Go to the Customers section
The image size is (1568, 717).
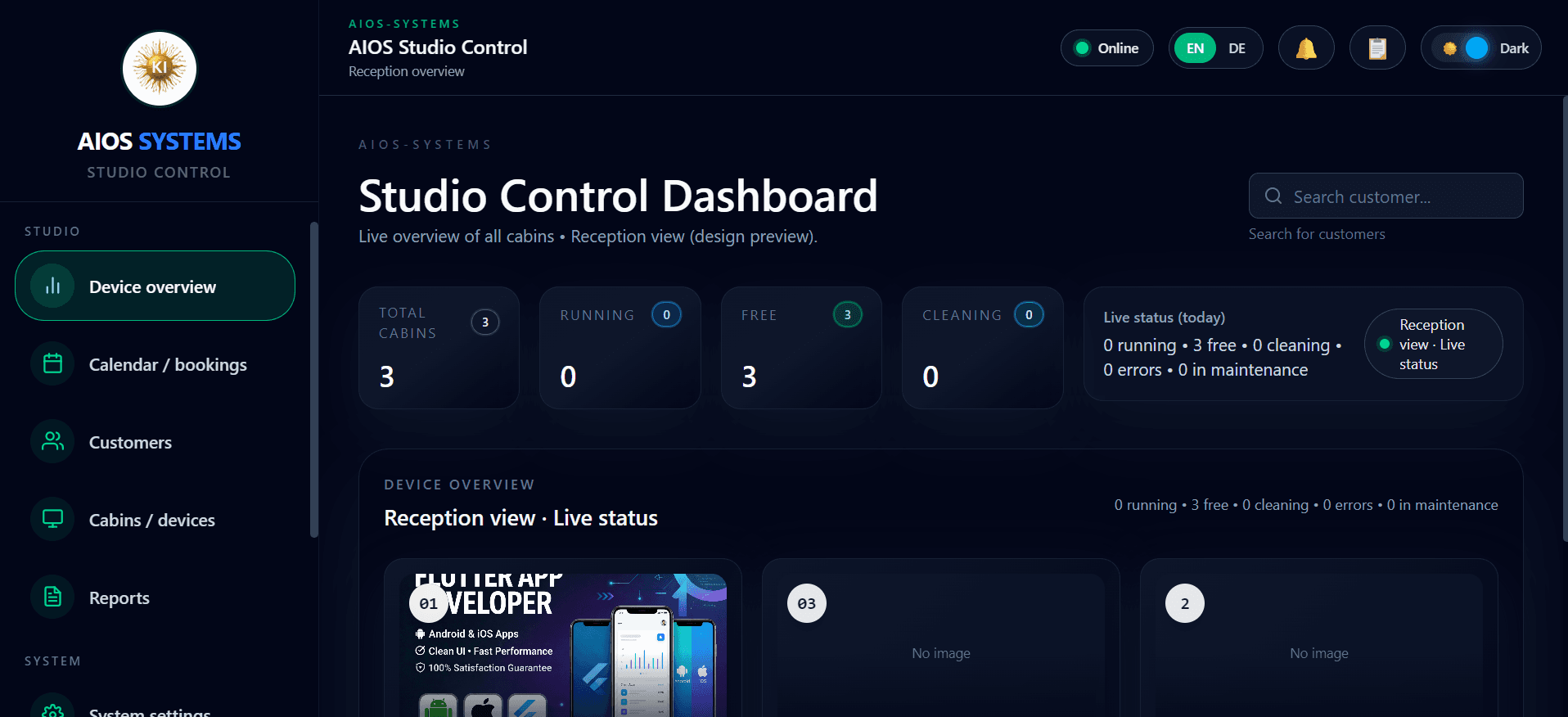[x=155, y=441]
